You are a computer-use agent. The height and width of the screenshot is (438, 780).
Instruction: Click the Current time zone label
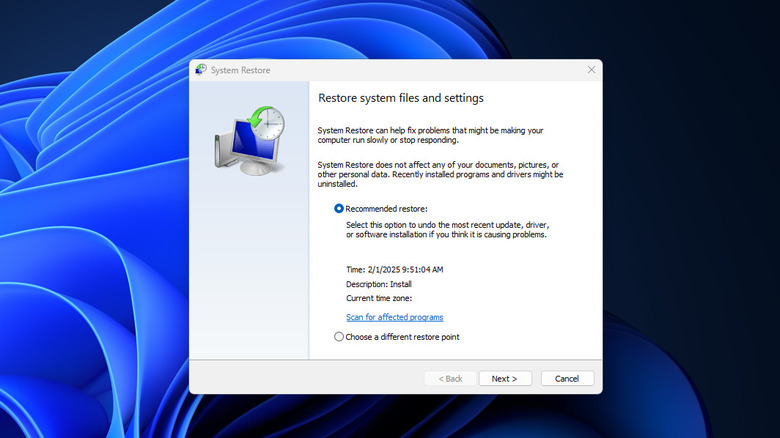point(378,298)
